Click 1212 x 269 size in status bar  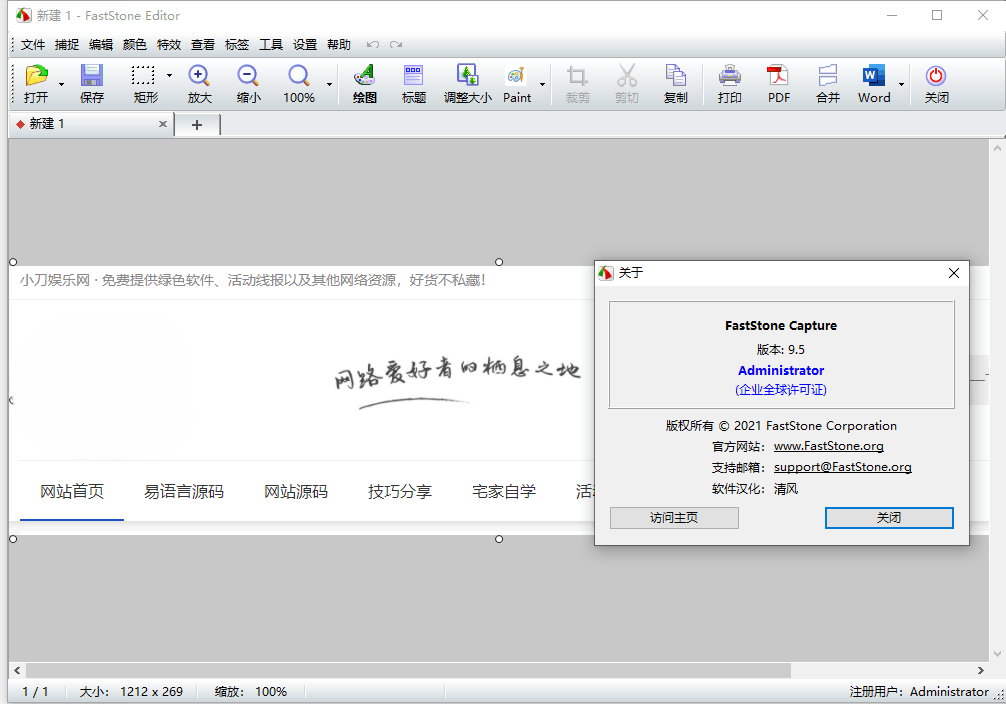click(151, 692)
